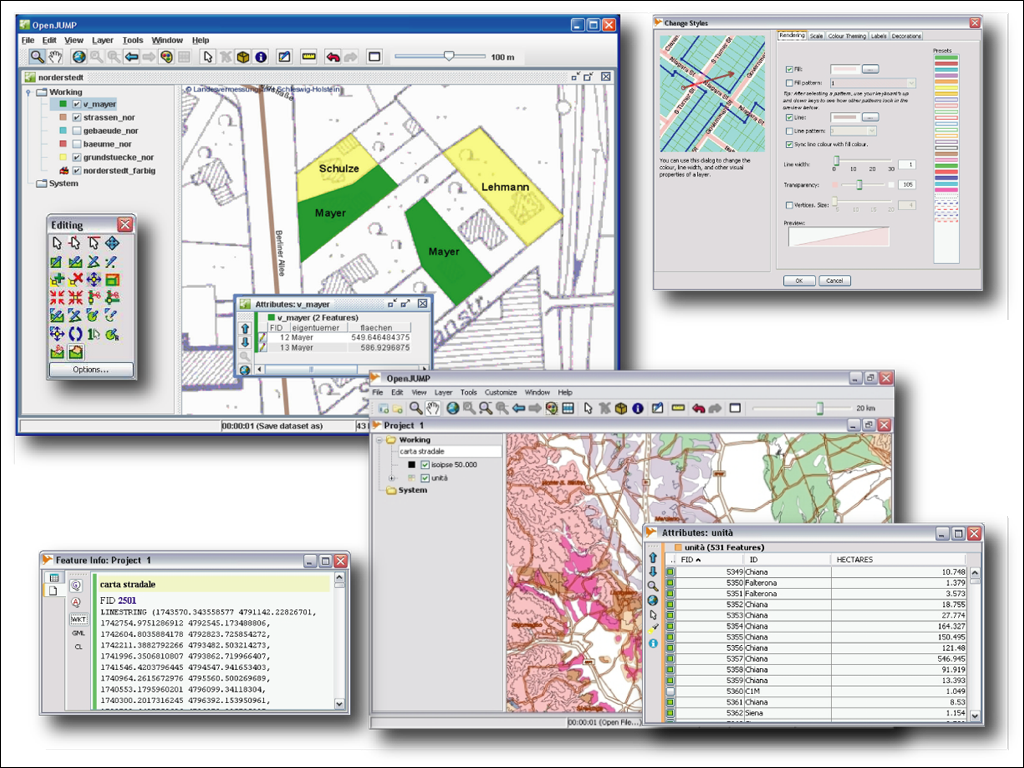Click the output window icon in norderstedt toolbar
The image size is (1024, 768).
point(374,57)
